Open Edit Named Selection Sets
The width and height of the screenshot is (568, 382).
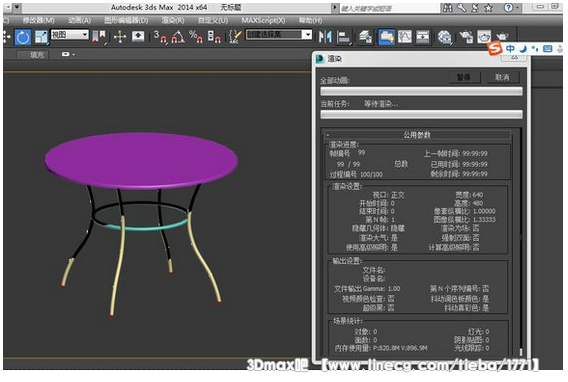click(235, 37)
